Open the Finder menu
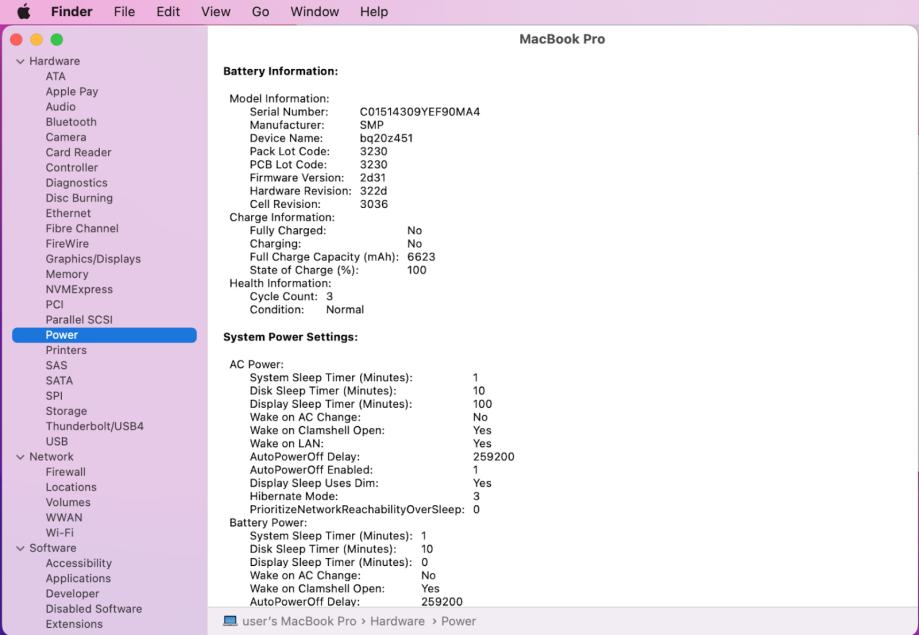This screenshot has height=635, width=919. (72, 12)
